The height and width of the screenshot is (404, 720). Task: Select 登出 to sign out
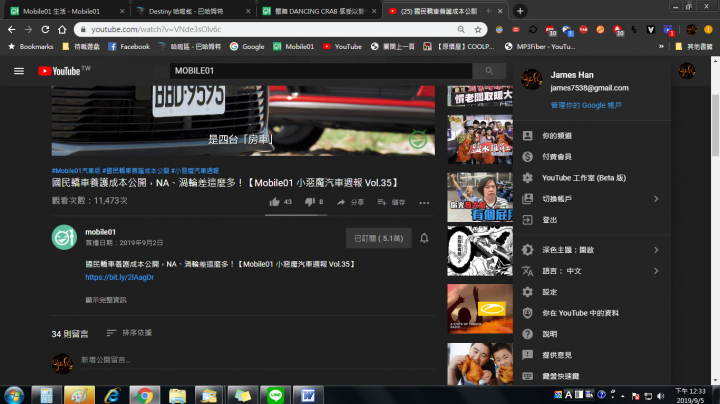pyautogui.click(x=591, y=220)
